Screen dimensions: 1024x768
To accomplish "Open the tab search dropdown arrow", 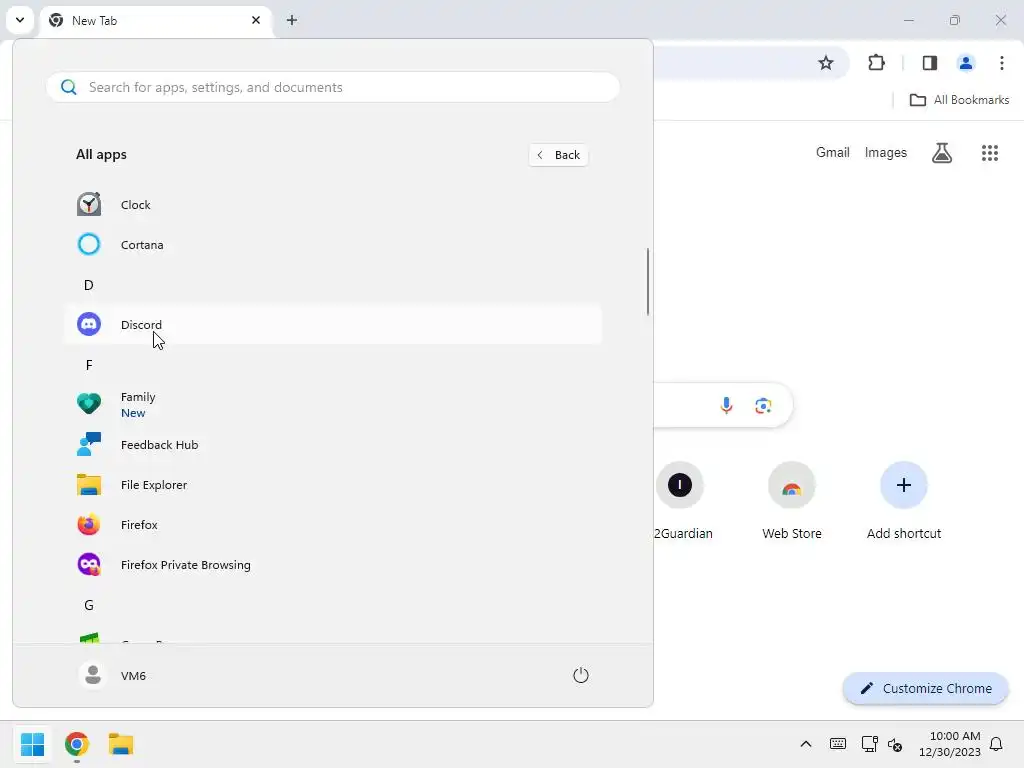I will coord(20,20).
